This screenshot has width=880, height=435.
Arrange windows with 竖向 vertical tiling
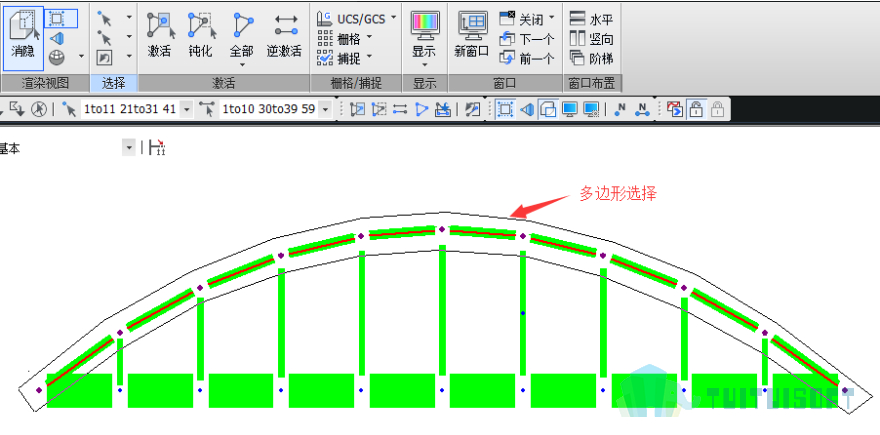[x=592, y=39]
